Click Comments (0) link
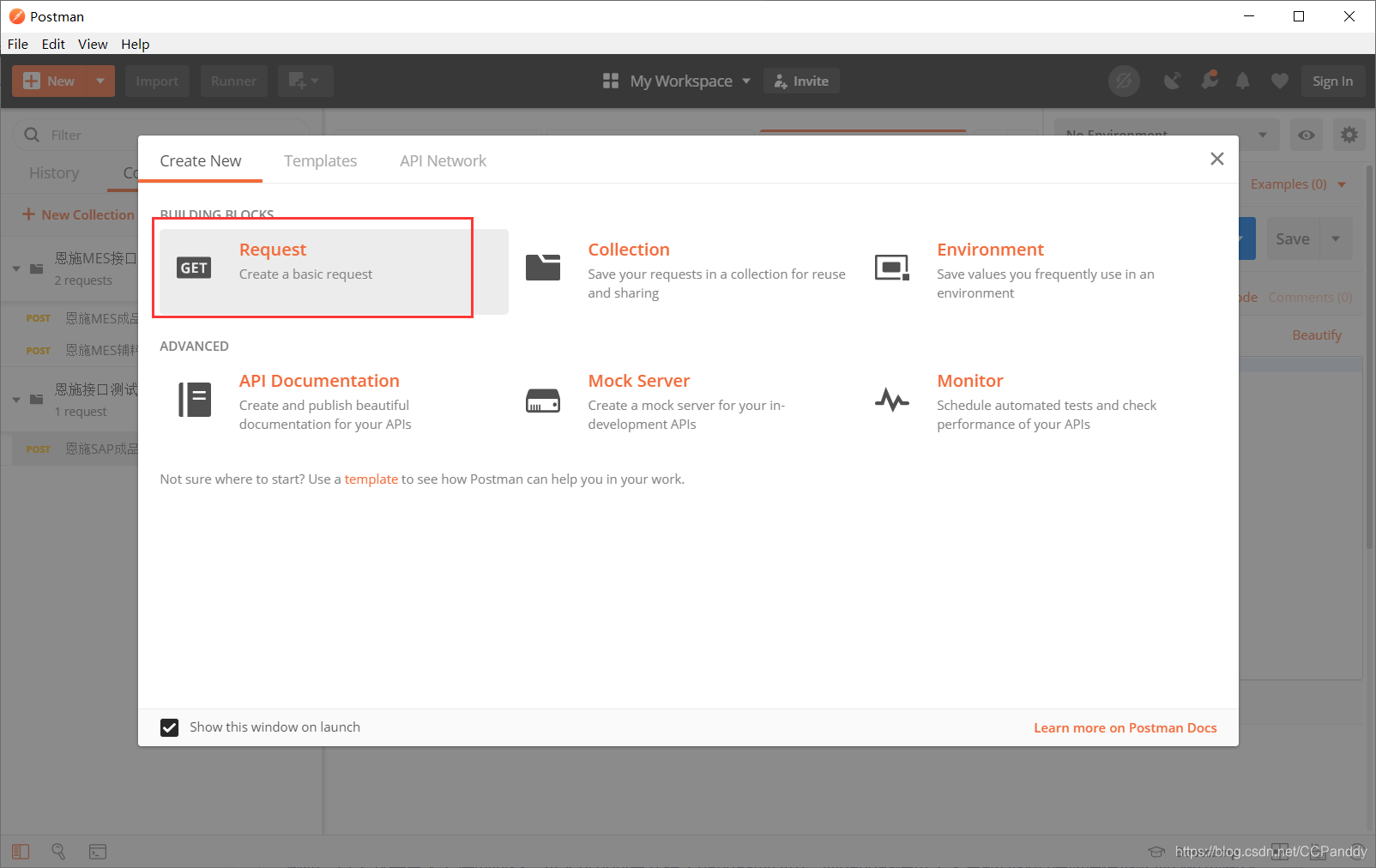This screenshot has height=868, width=1376. point(1310,297)
